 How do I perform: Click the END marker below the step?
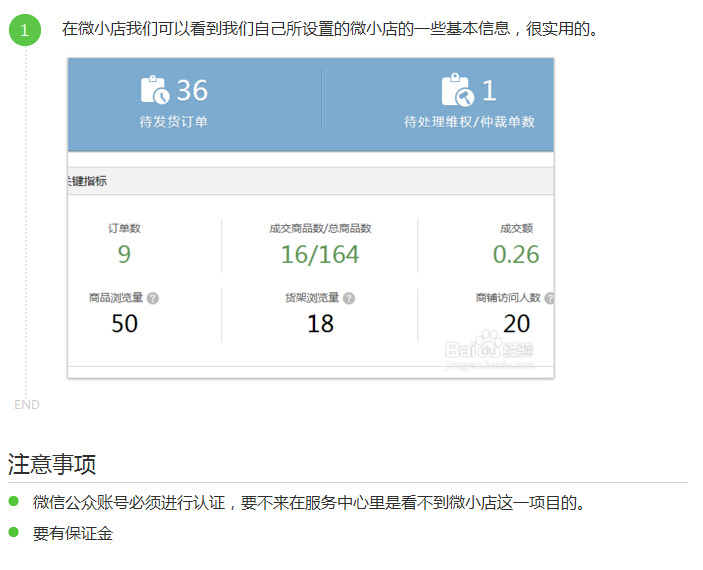[27, 405]
